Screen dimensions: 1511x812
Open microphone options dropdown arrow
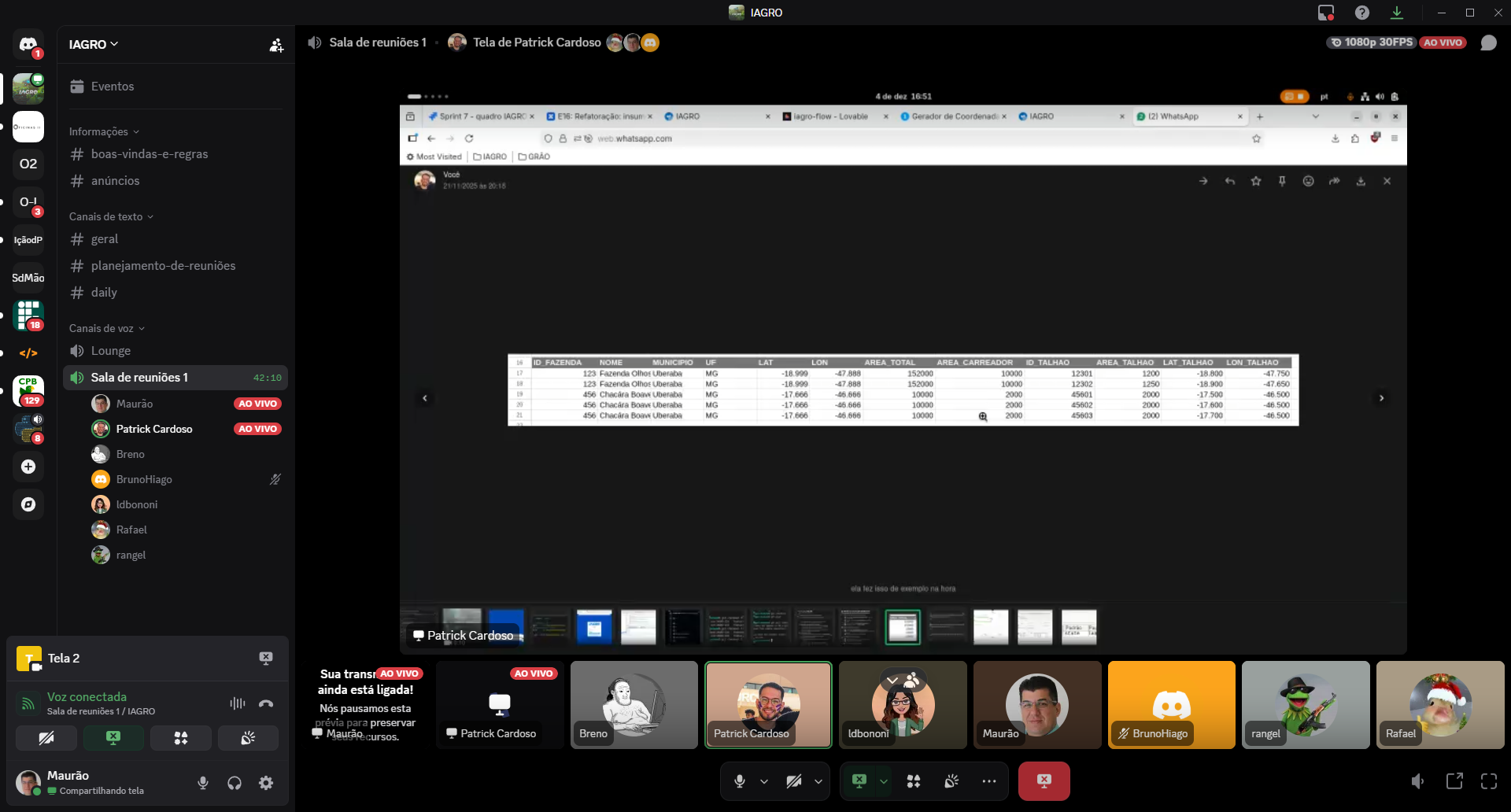click(764, 781)
